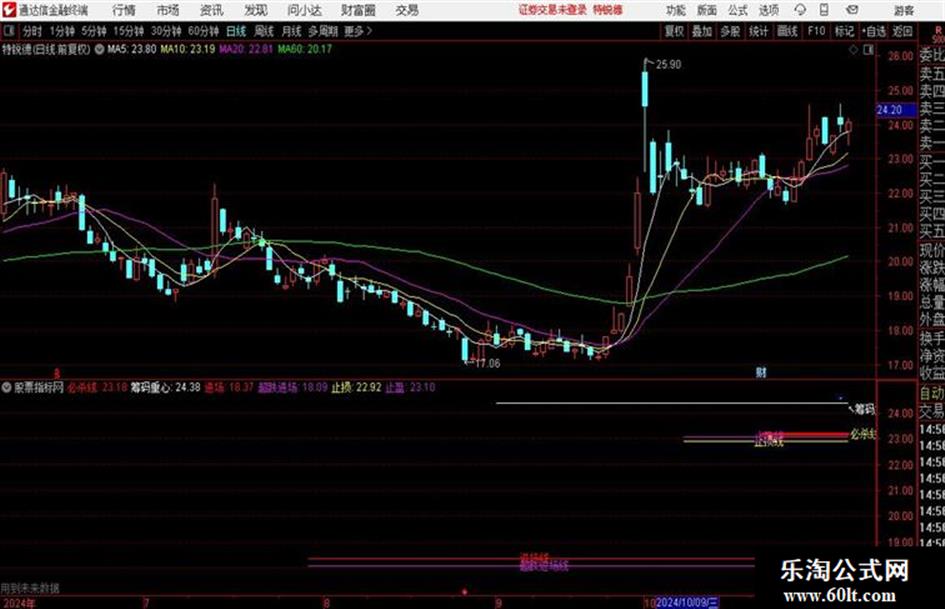Click the 用到未来数据 warning text

[30, 588]
